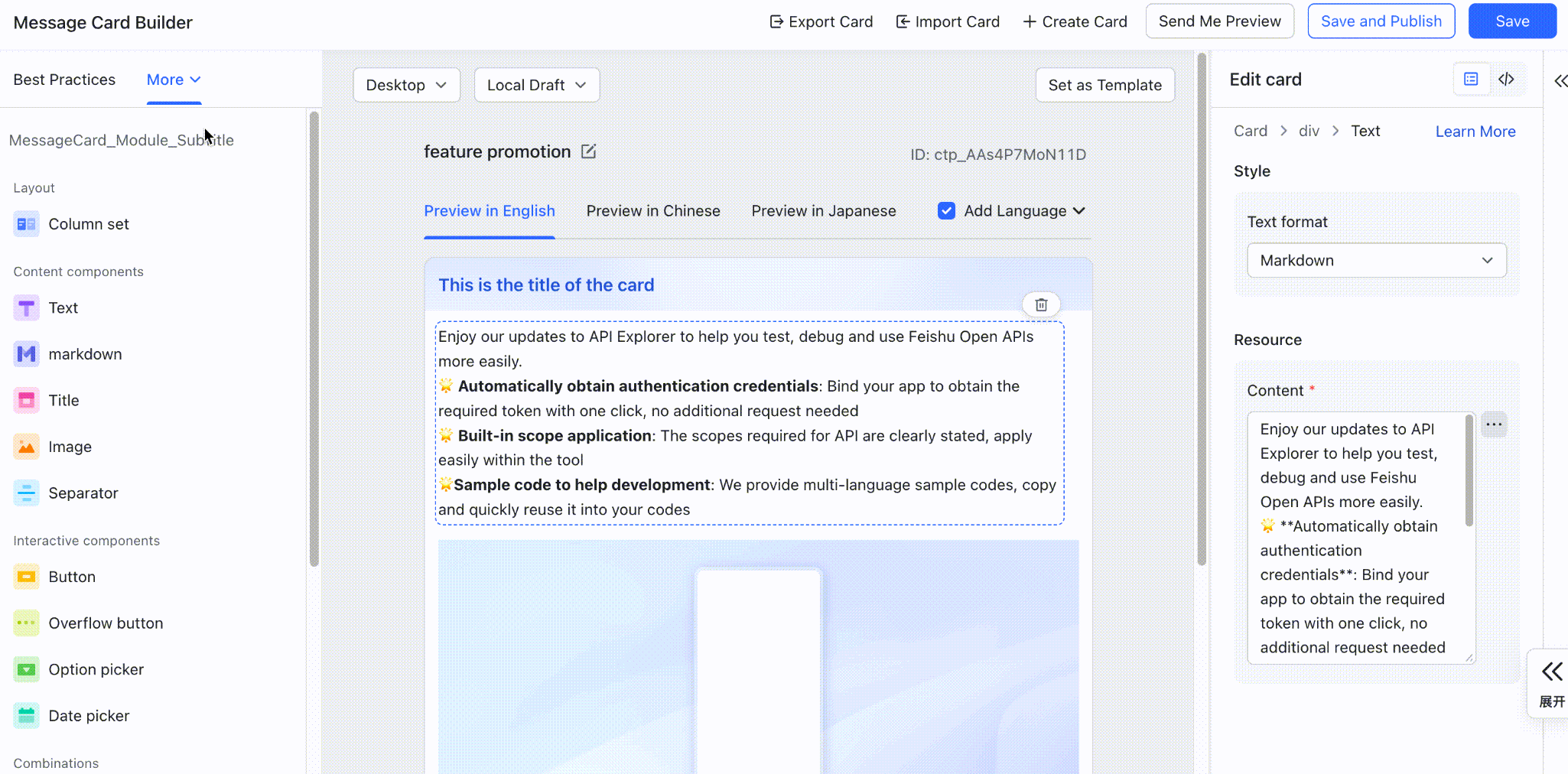Expand the Text format Markdown dropdown
1568x774 pixels.
point(1377,261)
